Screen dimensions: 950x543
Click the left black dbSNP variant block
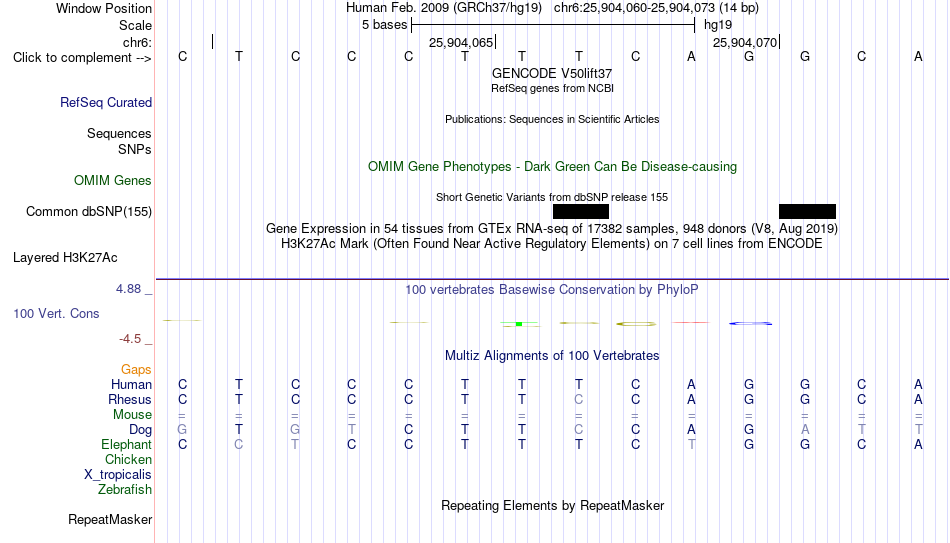(x=581, y=212)
